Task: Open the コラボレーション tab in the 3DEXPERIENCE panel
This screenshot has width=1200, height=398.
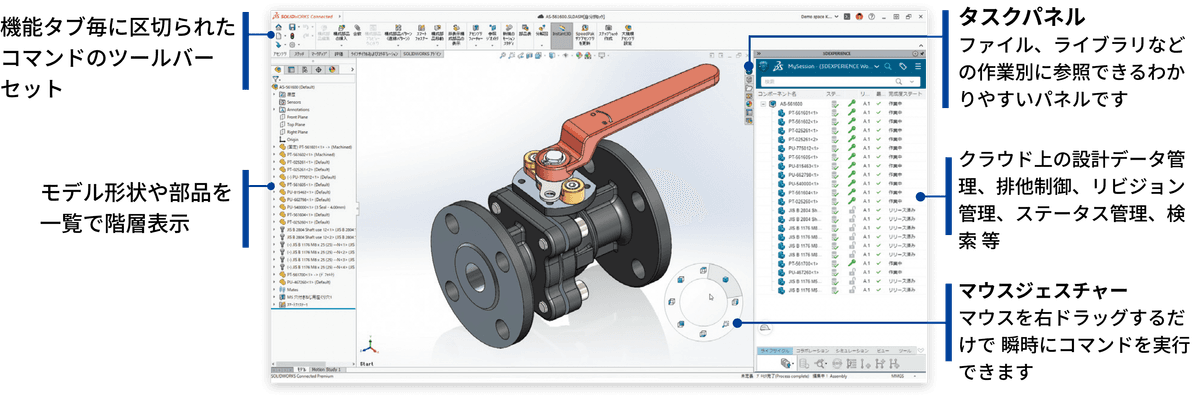Action: (812, 351)
